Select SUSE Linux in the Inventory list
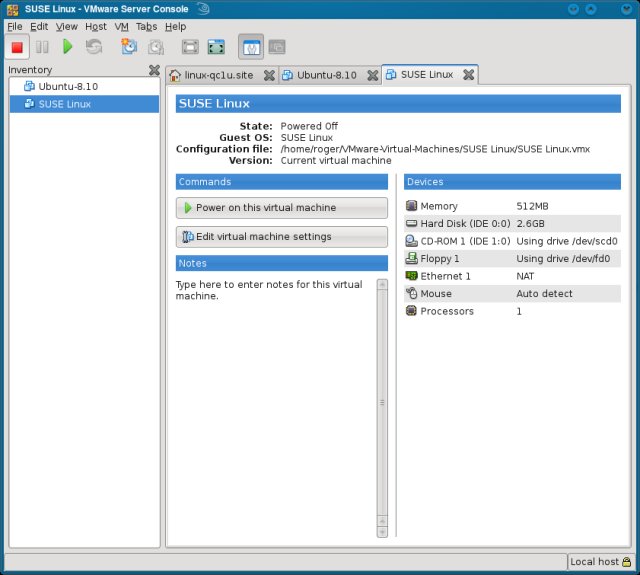 coord(67,104)
